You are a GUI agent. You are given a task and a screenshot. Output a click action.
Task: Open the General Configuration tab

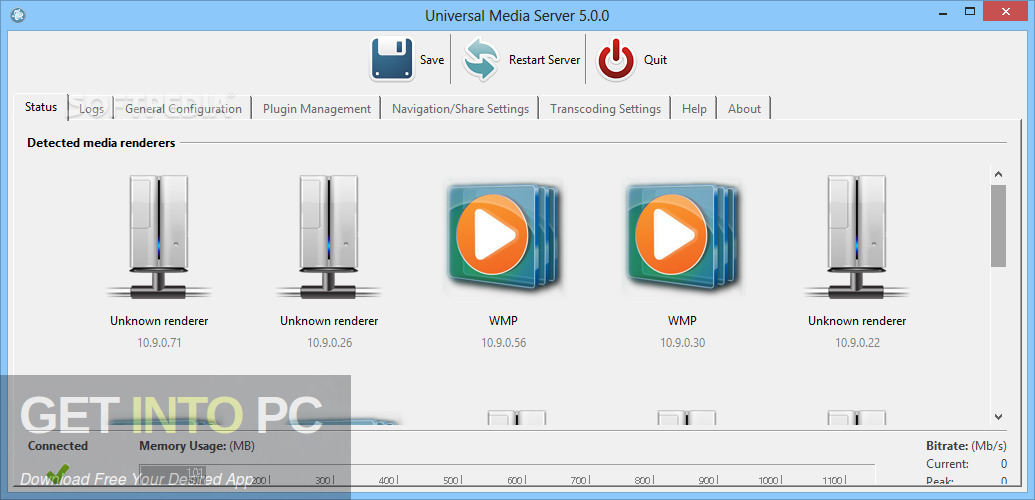point(184,109)
